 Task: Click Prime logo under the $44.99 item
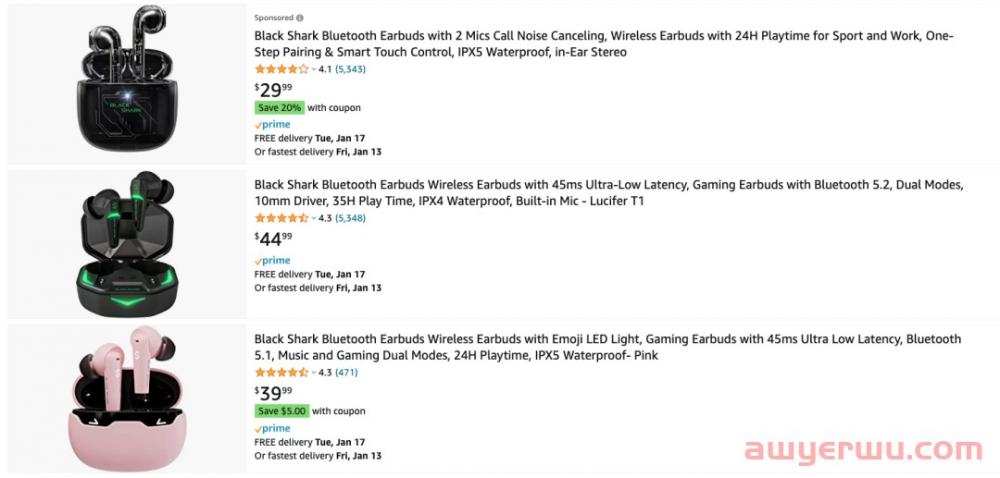[x=272, y=260]
